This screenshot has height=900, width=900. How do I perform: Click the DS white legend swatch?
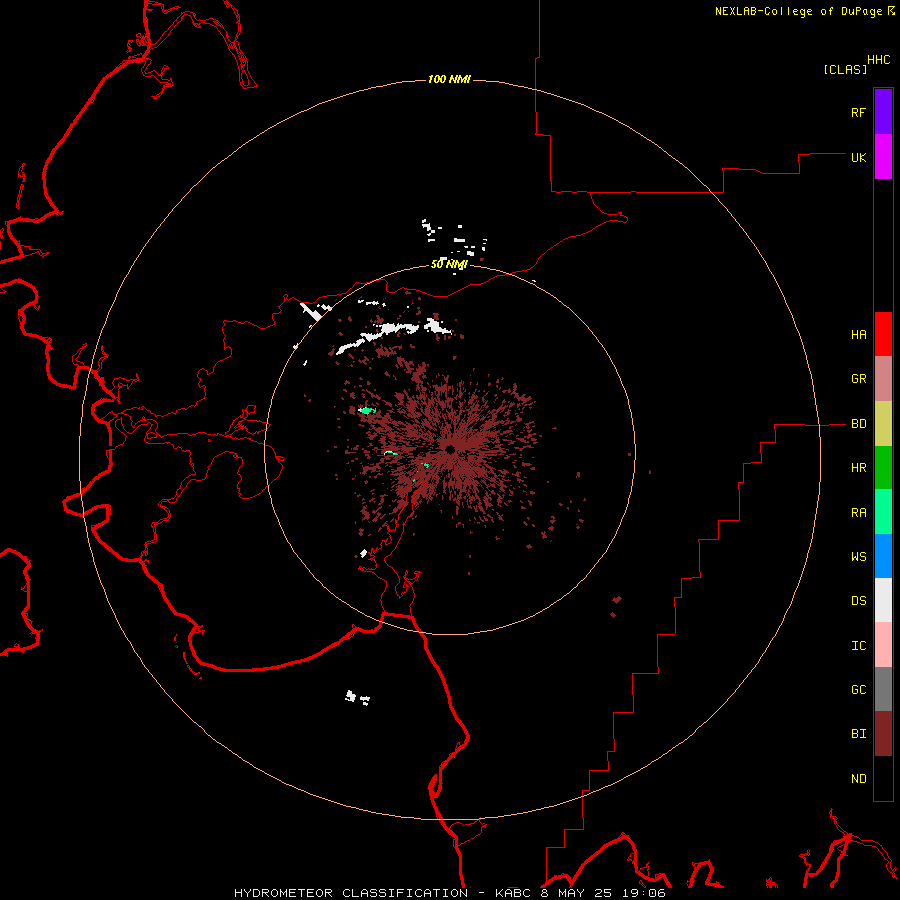(883, 600)
